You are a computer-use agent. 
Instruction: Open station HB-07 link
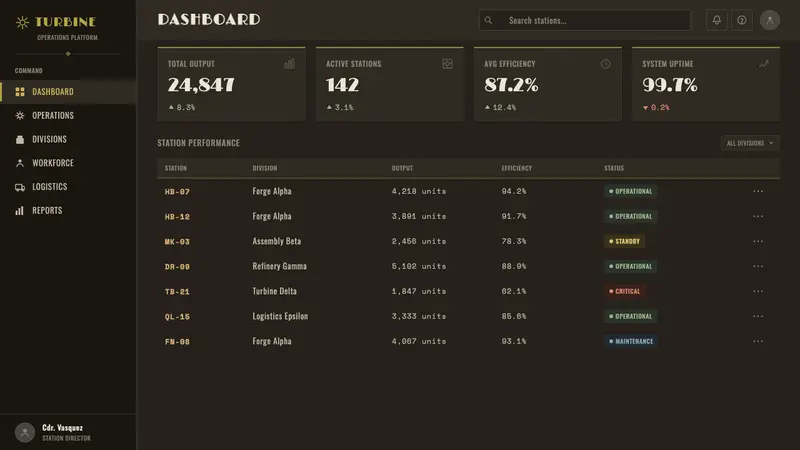pos(177,192)
